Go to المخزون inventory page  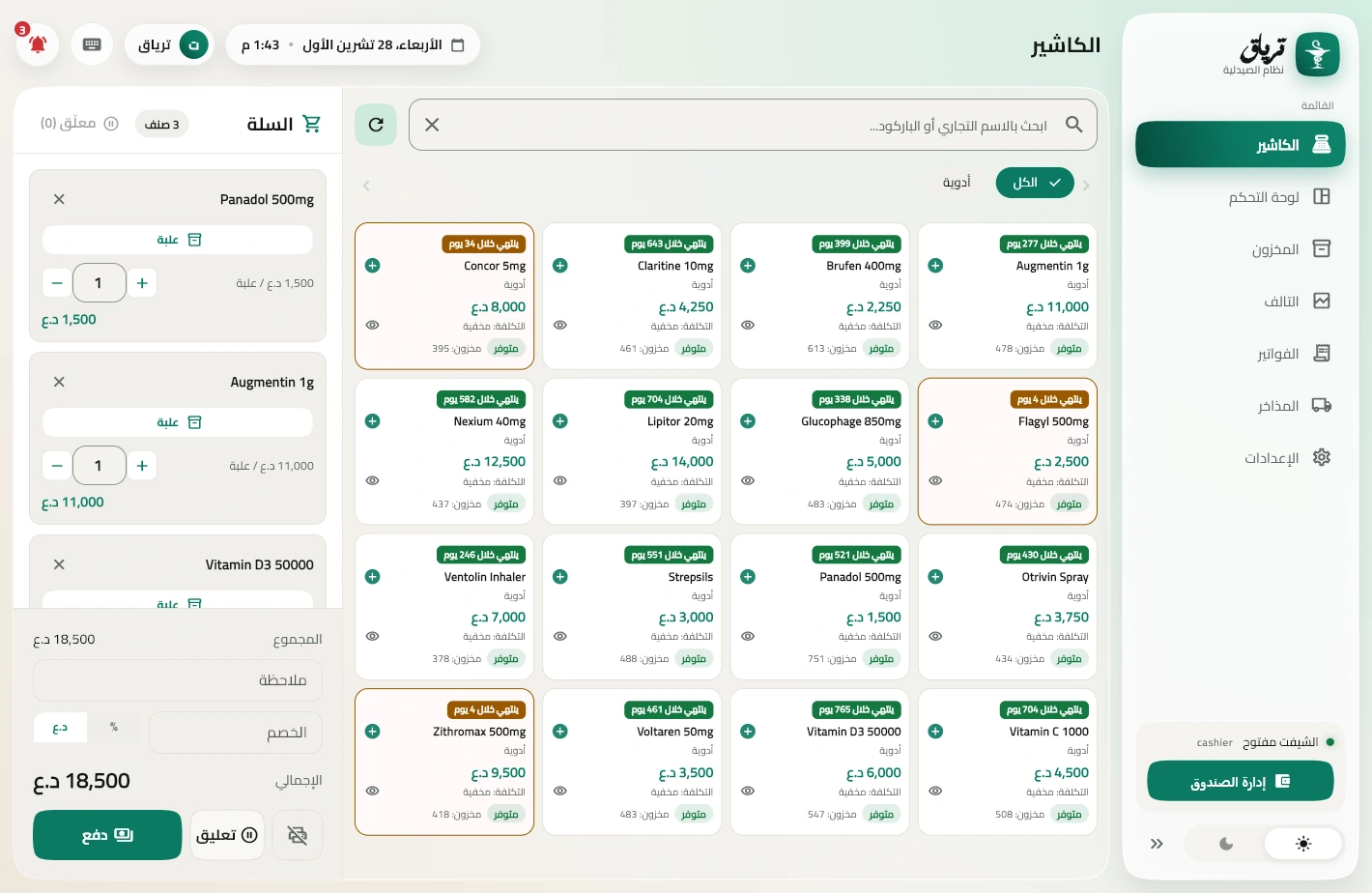click(x=1241, y=249)
